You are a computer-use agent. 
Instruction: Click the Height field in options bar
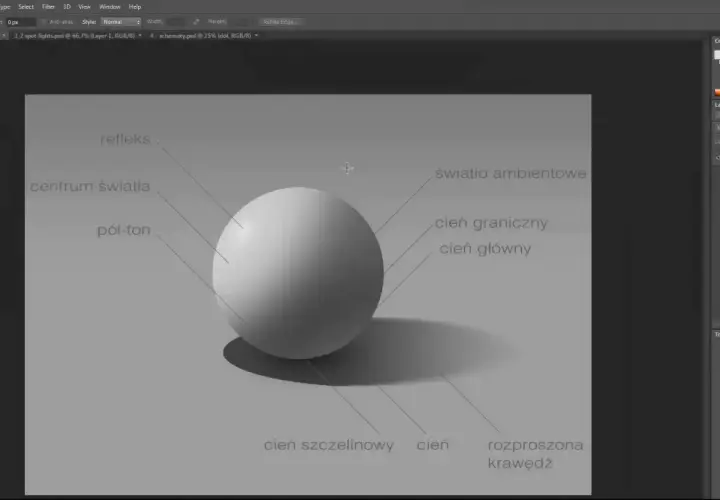(x=240, y=22)
